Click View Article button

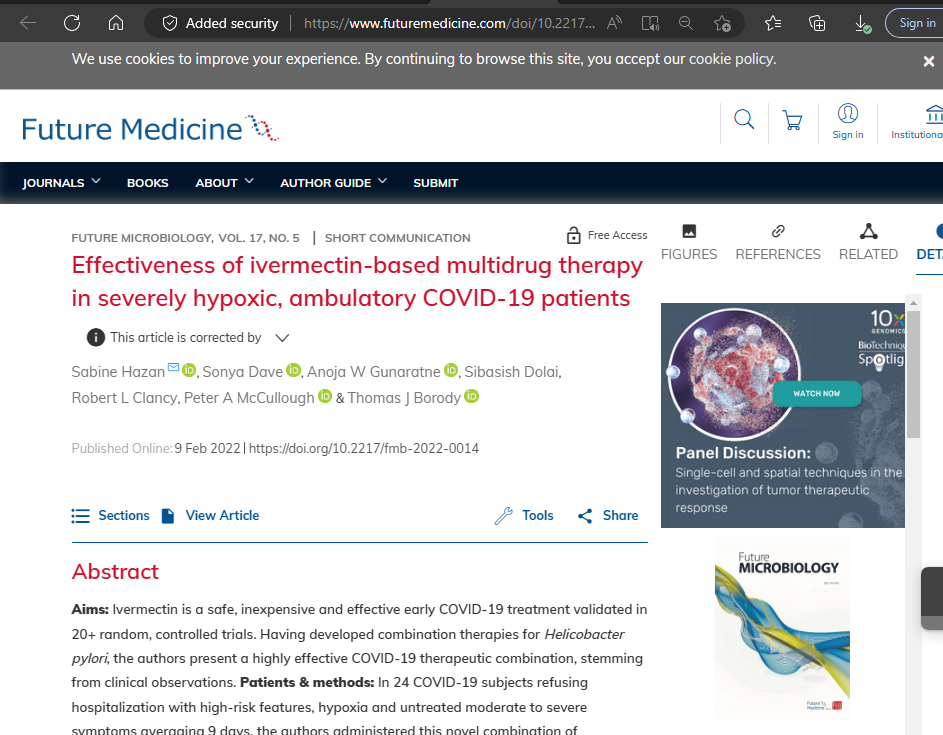(x=210, y=515)
